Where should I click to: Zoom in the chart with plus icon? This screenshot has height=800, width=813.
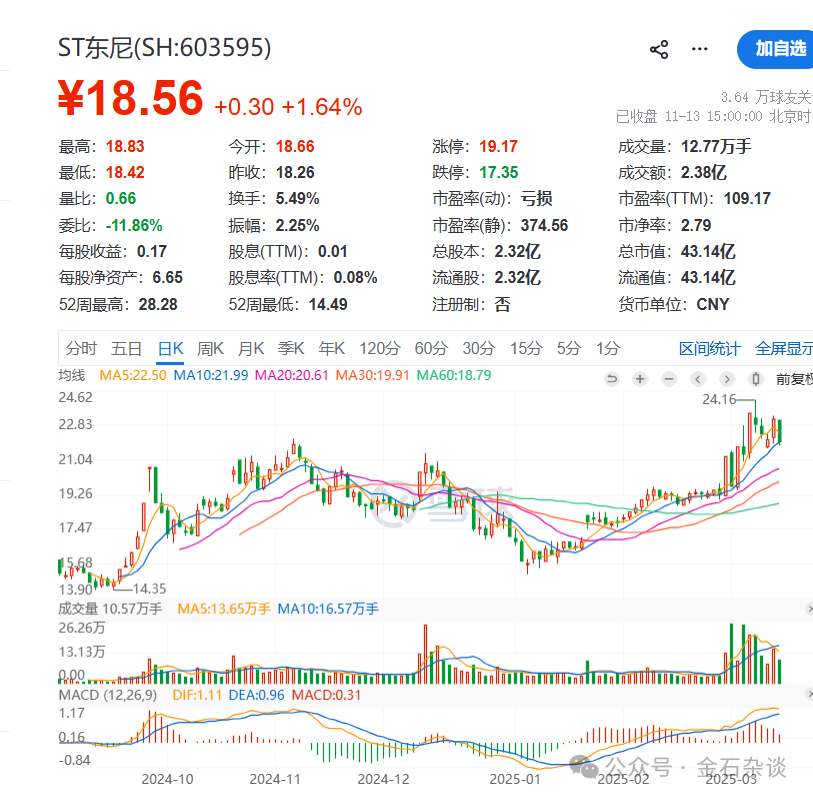point(640,379)
